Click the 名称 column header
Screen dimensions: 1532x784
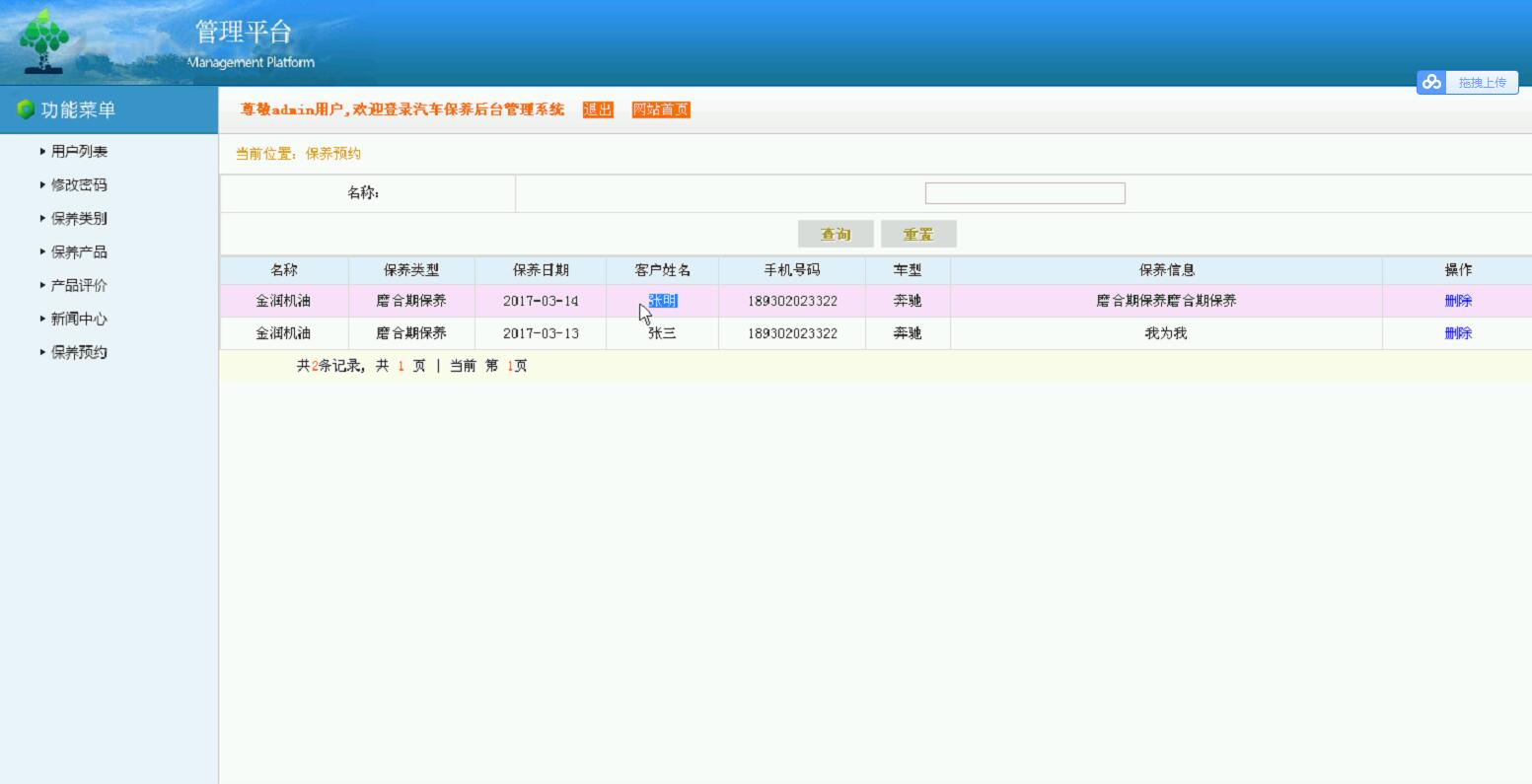tap(284, 270)
